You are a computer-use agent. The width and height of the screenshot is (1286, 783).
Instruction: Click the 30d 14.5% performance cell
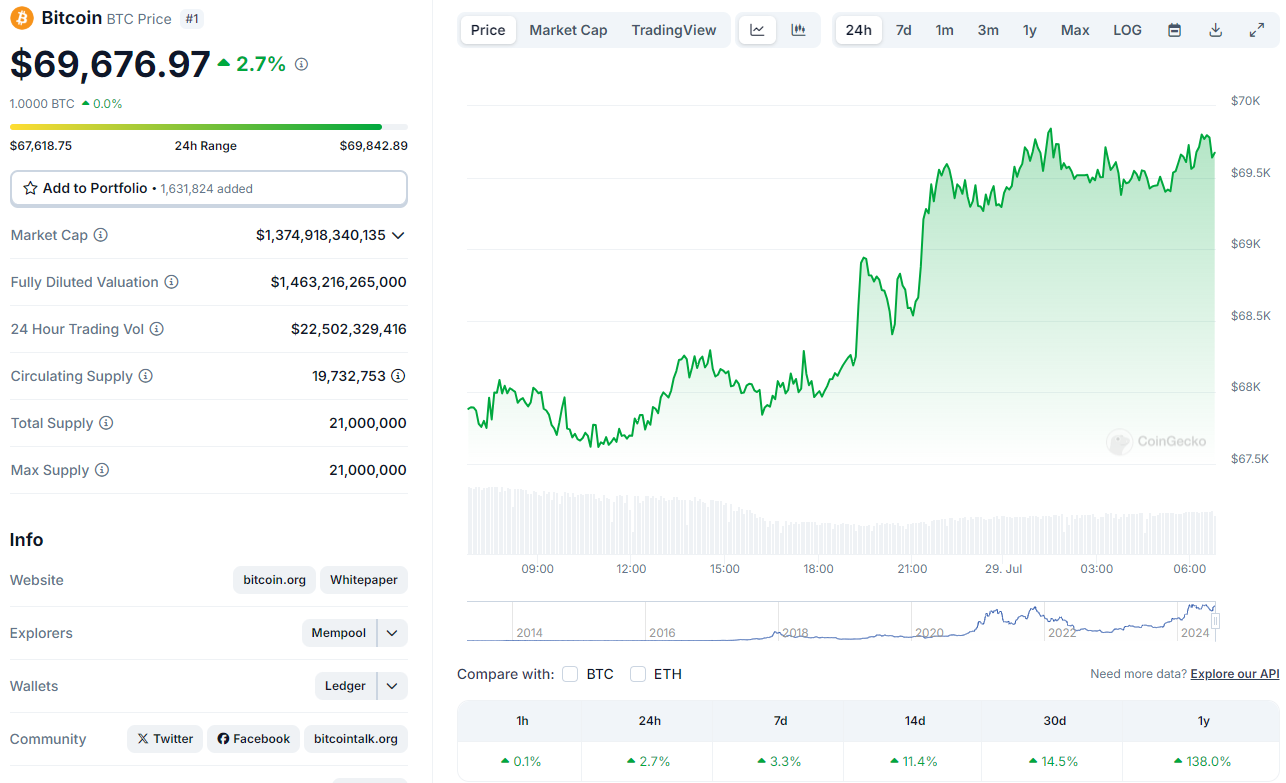1054,761
